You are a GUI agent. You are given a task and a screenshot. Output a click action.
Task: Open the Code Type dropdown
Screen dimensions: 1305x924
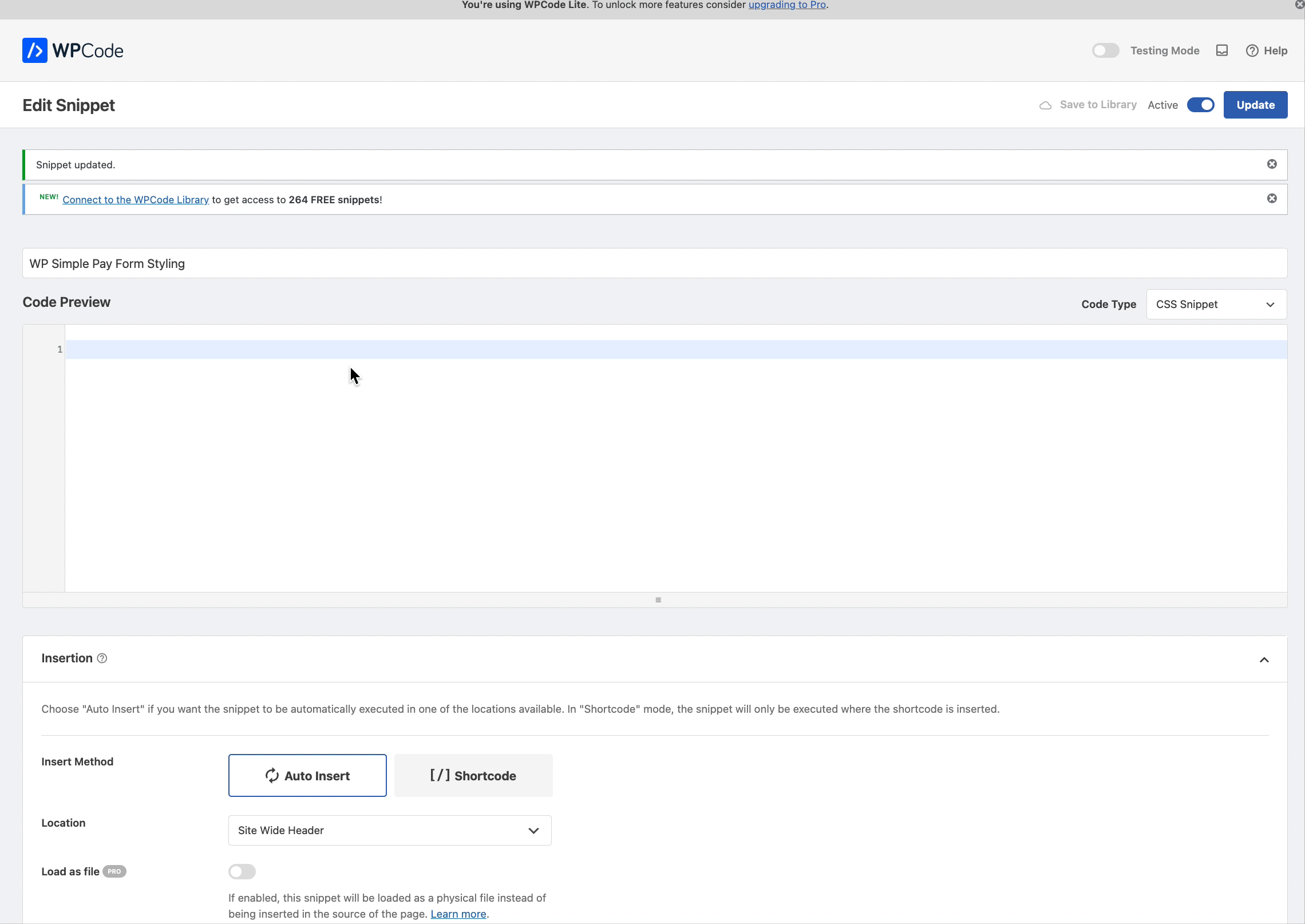point(1216,304)
